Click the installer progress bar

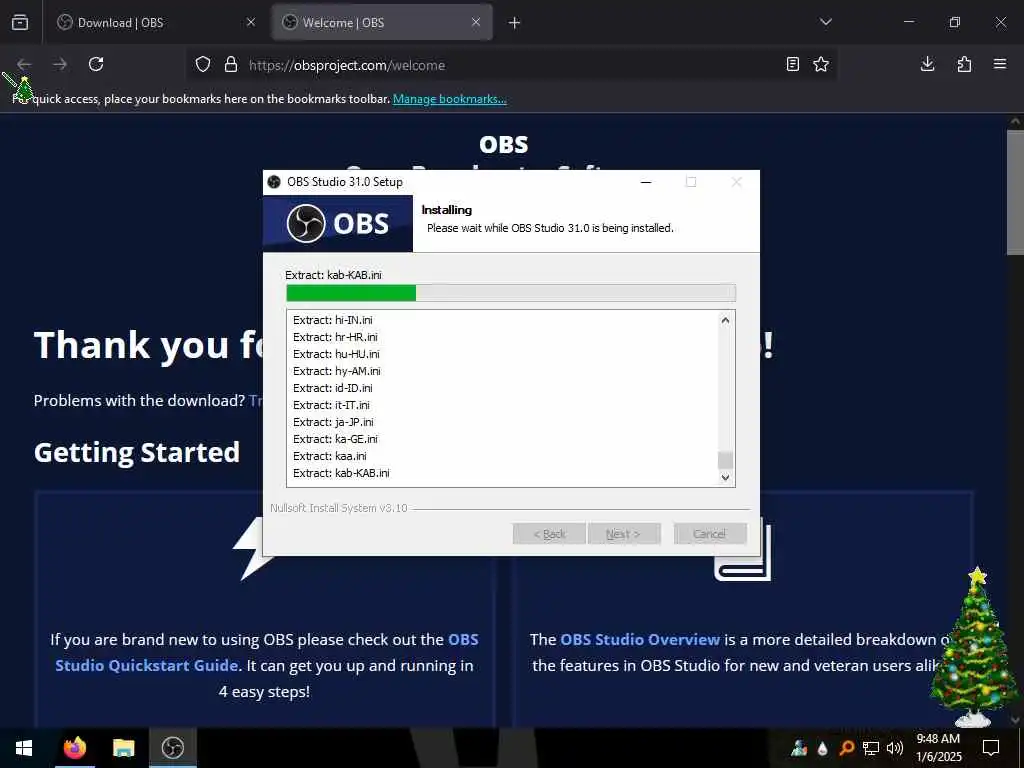click(511, 293)
